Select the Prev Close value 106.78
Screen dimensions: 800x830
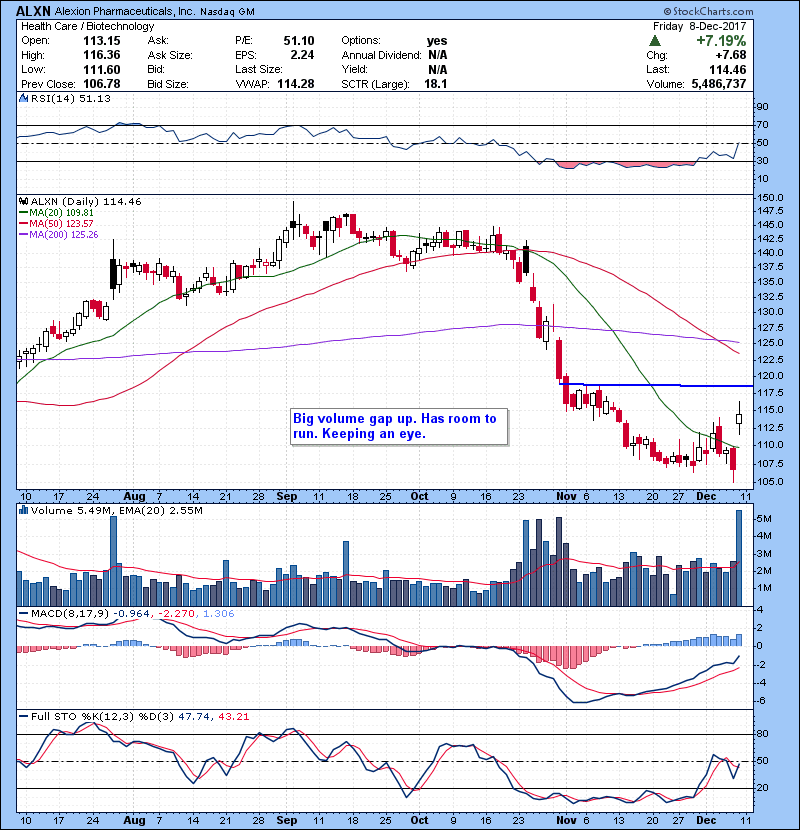click(102, 84)
